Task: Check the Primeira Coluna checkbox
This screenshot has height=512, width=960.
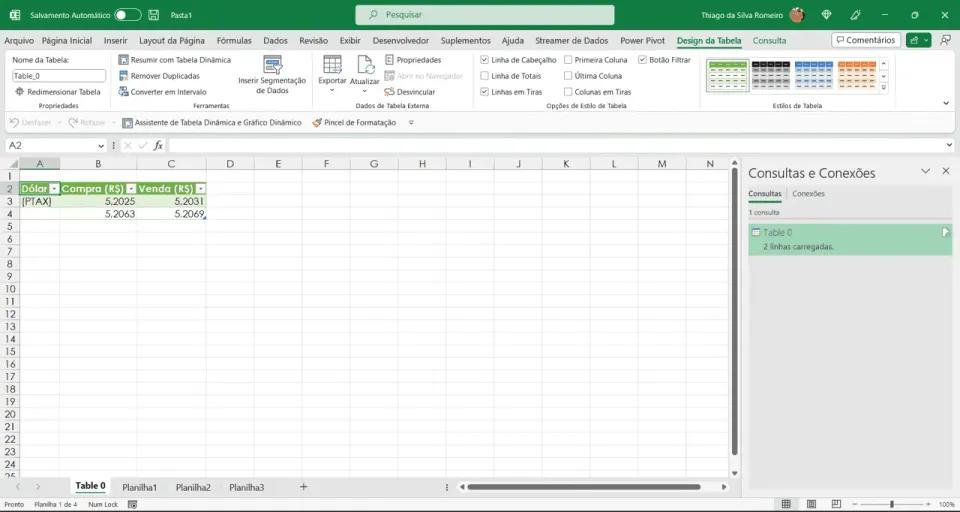Action: (x=568, y=60)
